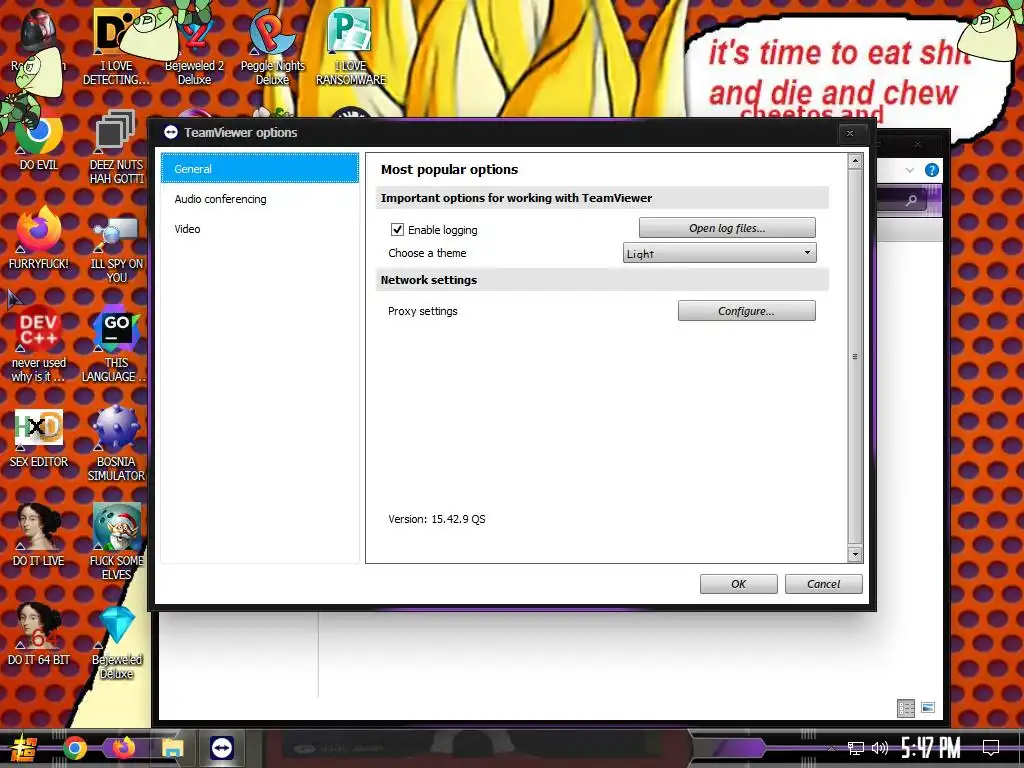1024x768 pixels.
Task: Open the DEEZ NUTS HAH GOTTI desktop icon
Action: [116, 146]
